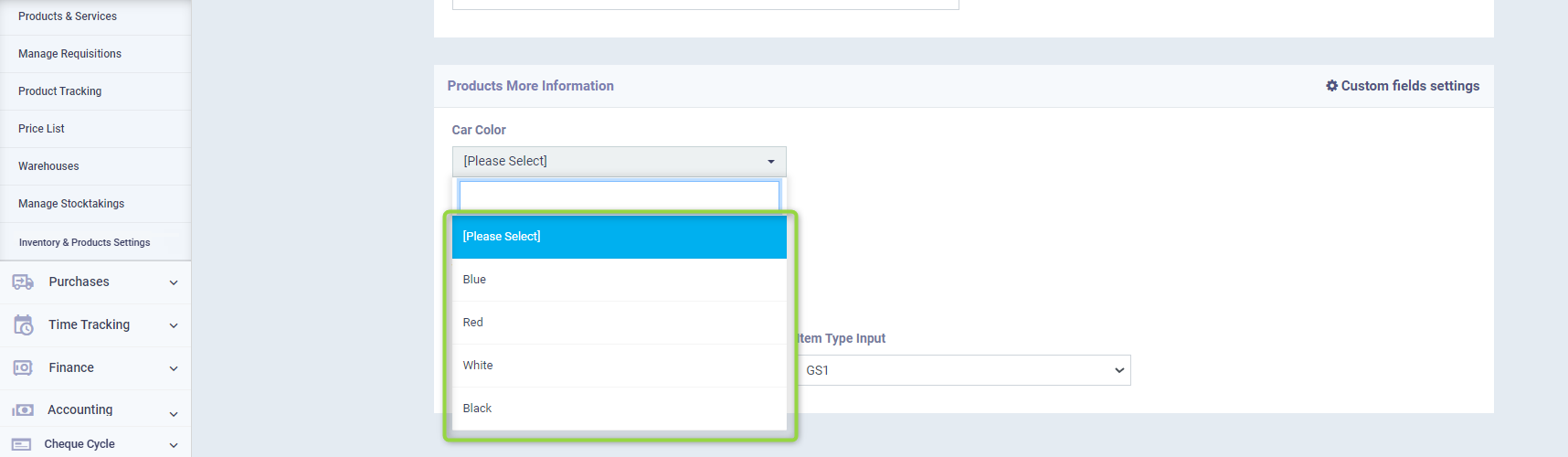Click the Car Color search input field

[619, 196]
